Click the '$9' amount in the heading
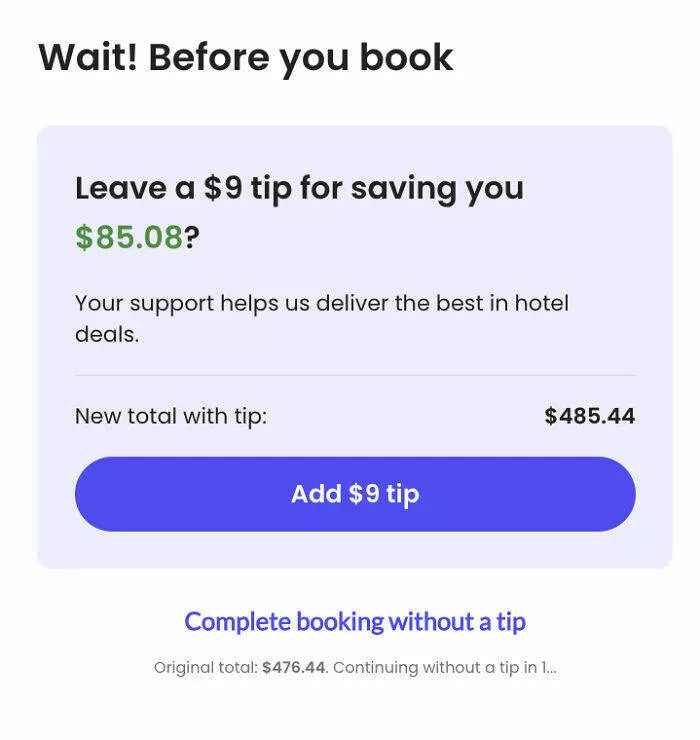 pyautogui.click(x=223, y=188)
